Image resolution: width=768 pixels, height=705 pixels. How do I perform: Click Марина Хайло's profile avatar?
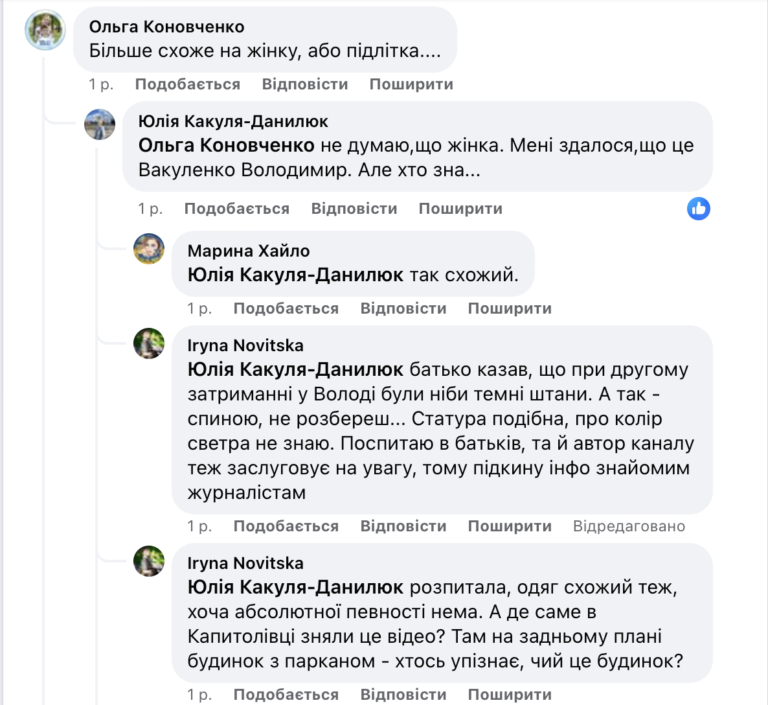149,248
